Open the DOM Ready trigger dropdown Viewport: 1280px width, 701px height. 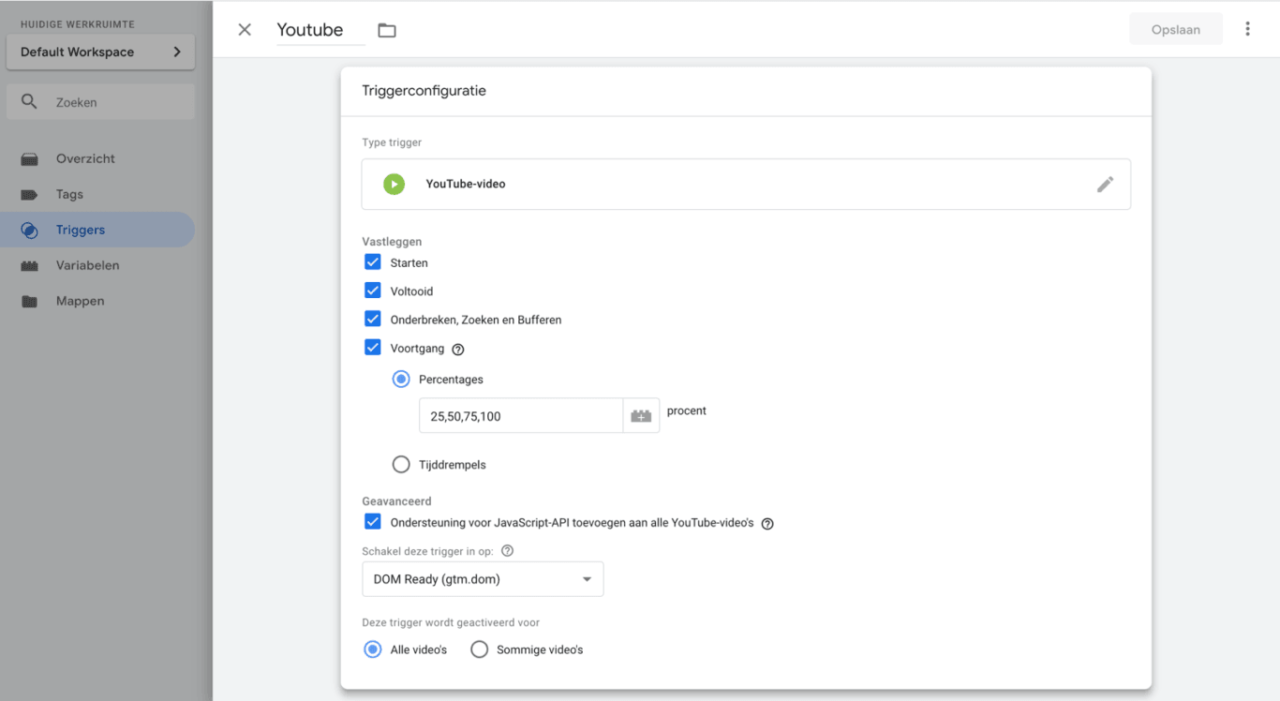click(482, 579)
